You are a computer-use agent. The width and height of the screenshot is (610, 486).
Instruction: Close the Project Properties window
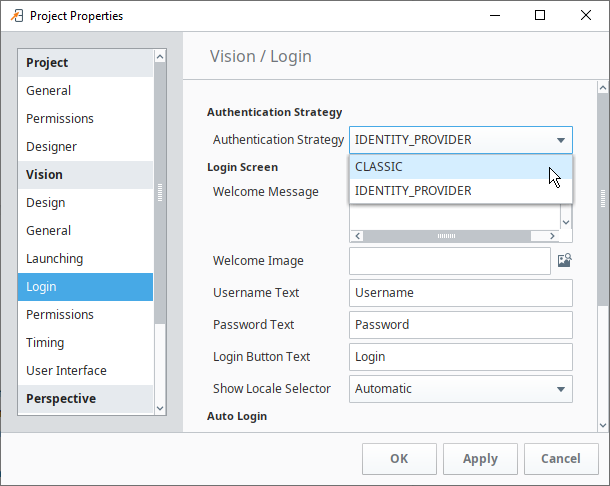(586, 16)
